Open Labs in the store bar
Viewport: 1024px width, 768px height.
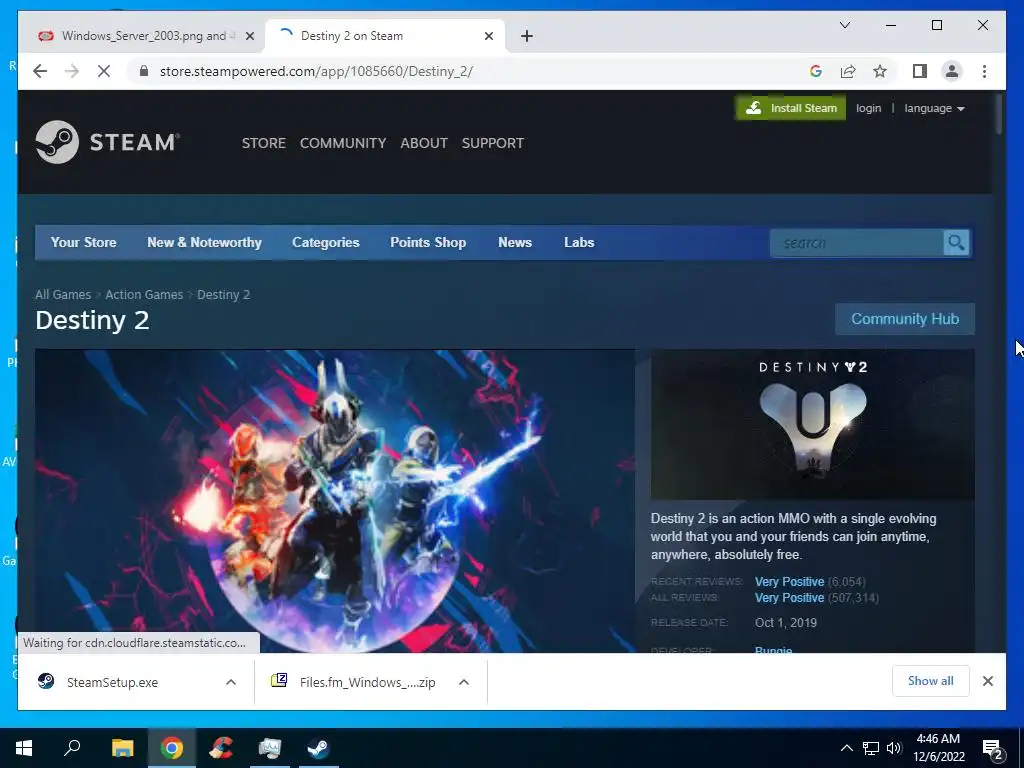(579, 242)
